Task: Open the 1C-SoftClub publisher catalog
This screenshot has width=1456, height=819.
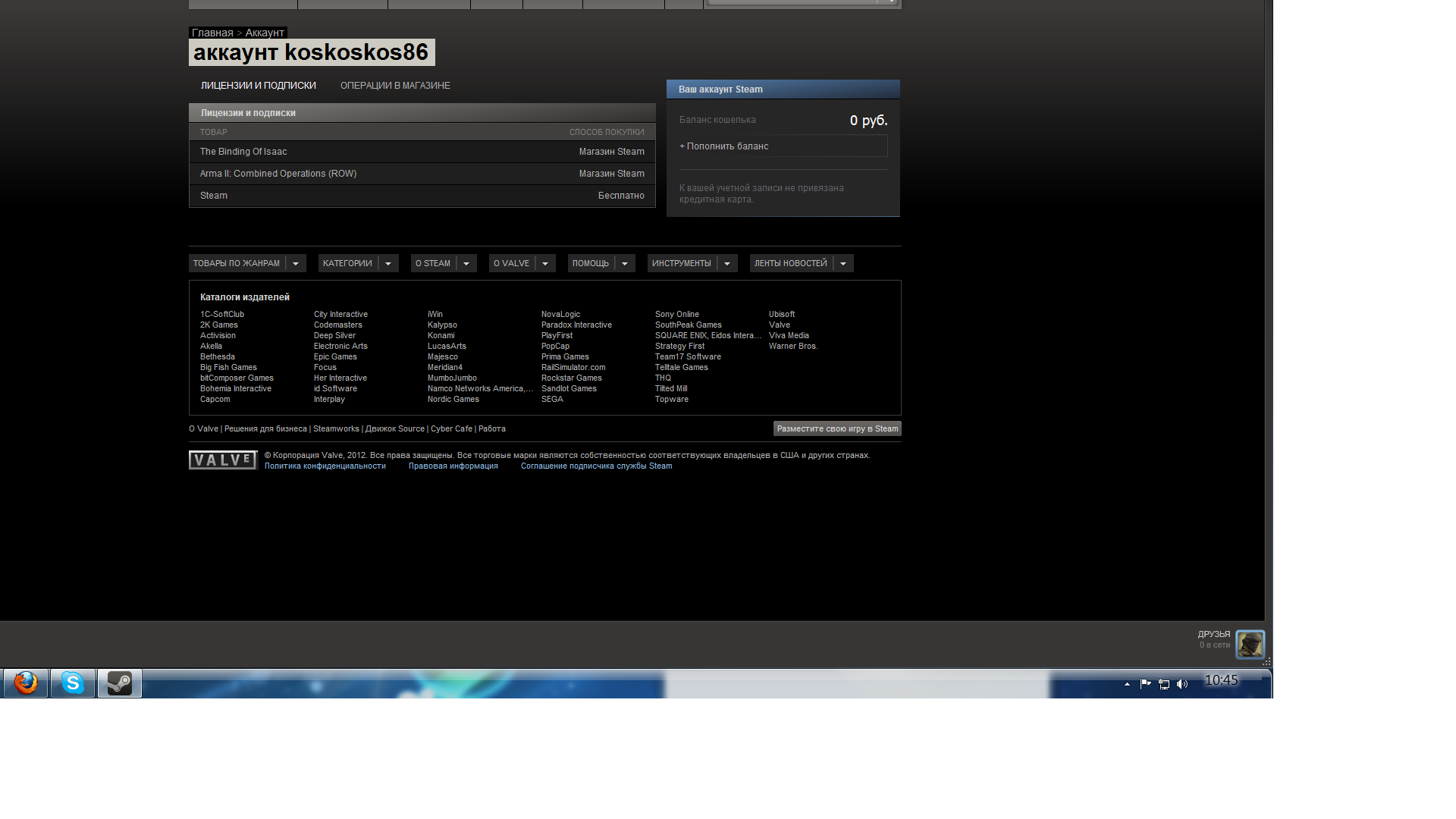Action: point(222,314)
